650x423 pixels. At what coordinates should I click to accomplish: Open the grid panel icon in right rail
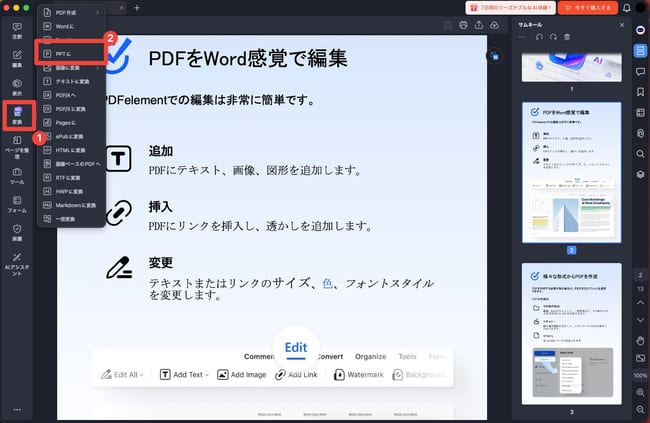(x=640, y=112)
